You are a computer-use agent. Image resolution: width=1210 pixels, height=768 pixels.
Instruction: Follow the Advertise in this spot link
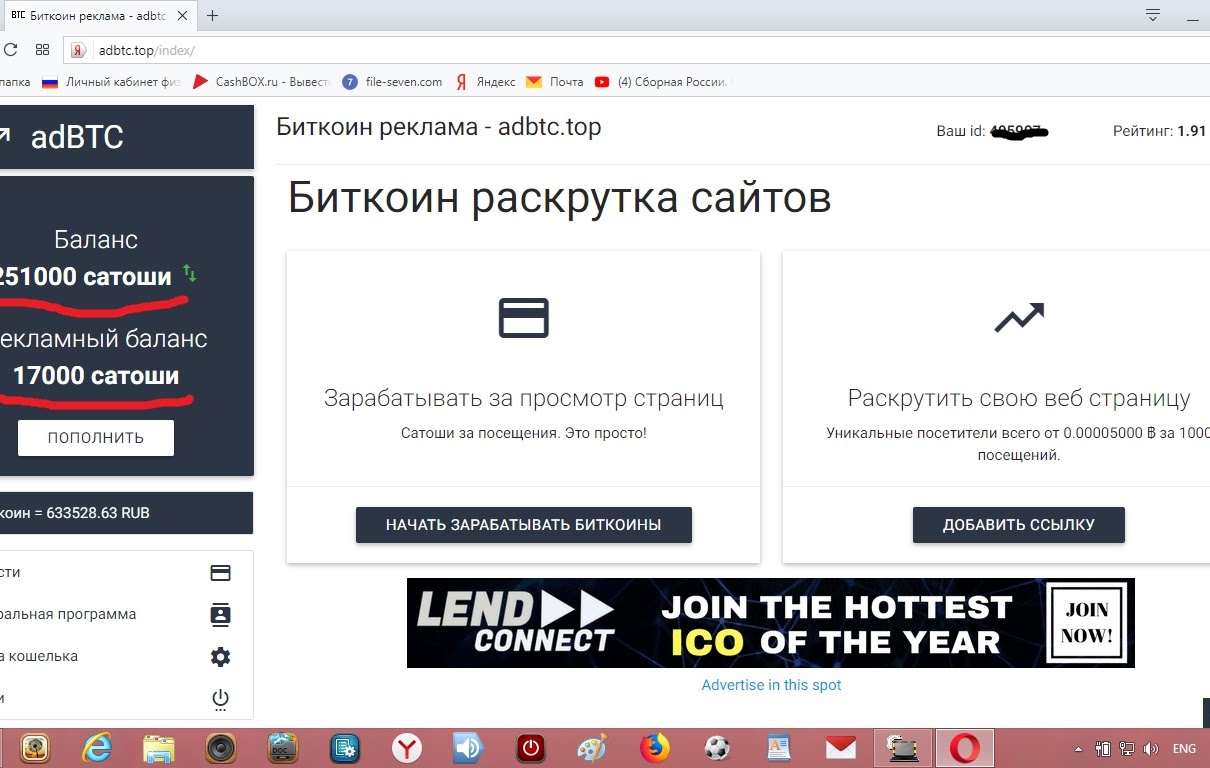click(x=771, y=685)
